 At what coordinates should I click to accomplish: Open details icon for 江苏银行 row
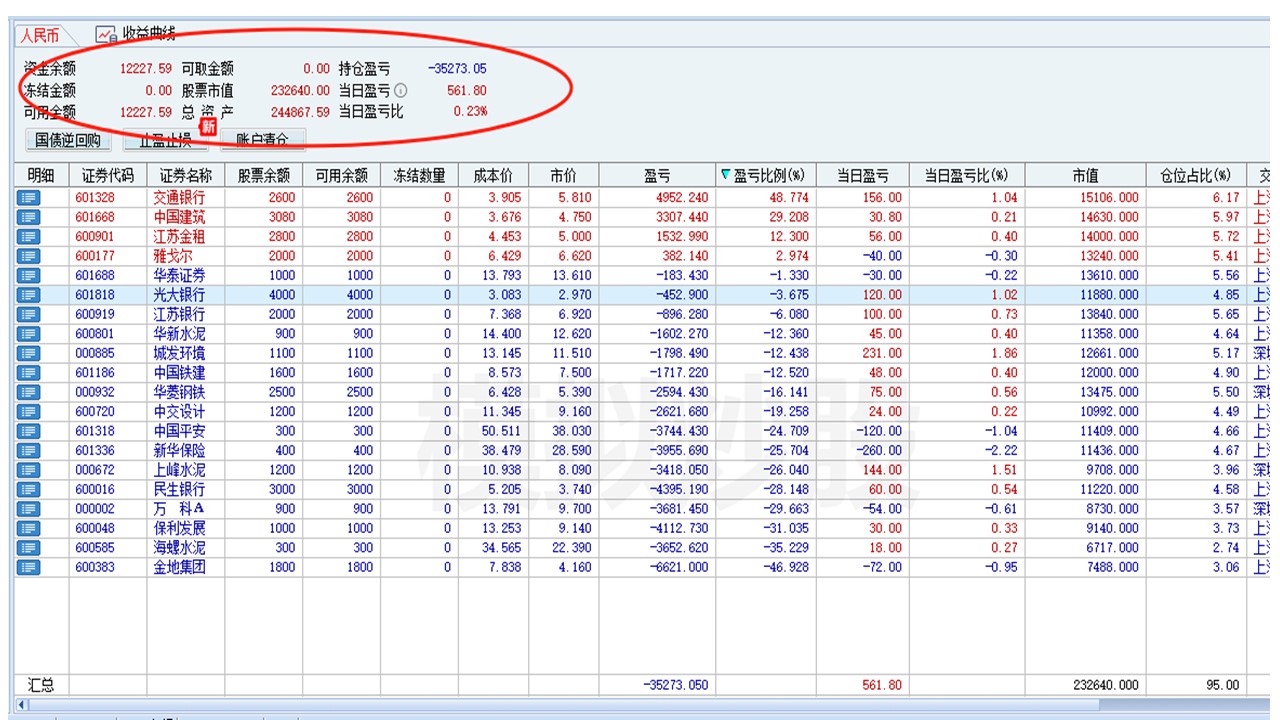coord(28,314)
